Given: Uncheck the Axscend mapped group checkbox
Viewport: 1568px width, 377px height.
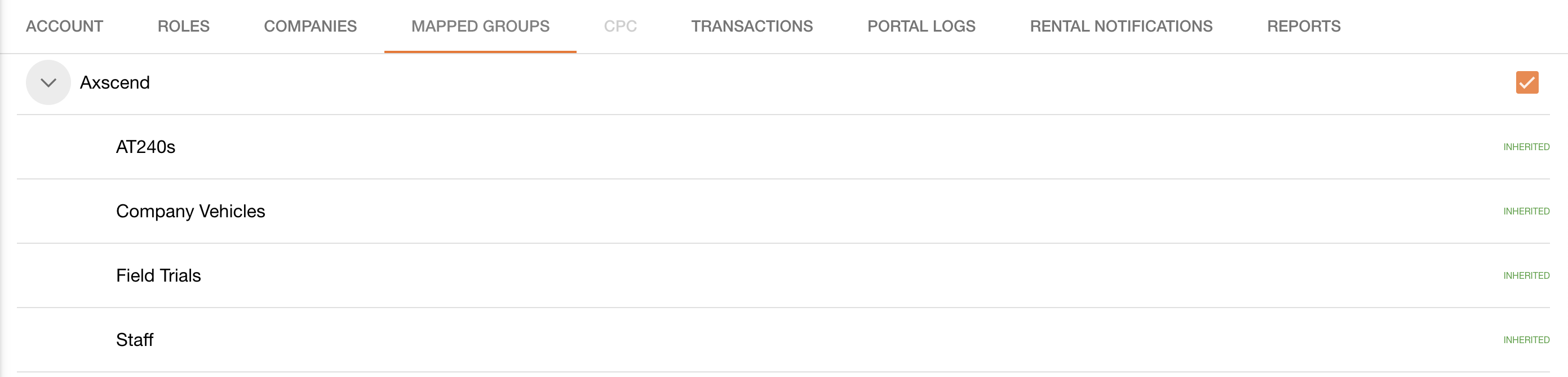Looking at the screenshot, I should [1527, 82].
